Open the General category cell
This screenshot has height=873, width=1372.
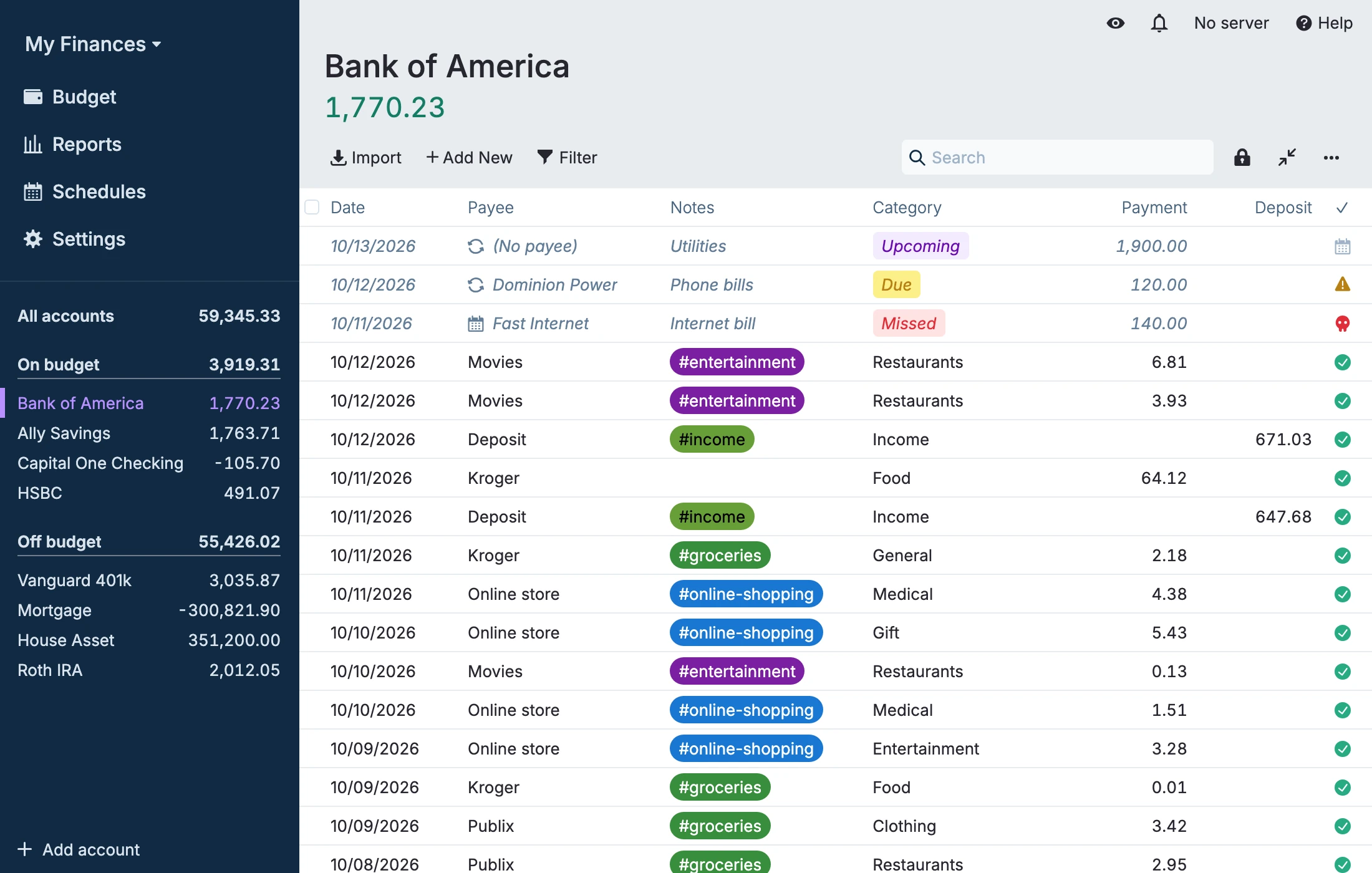tap(902, 556)
